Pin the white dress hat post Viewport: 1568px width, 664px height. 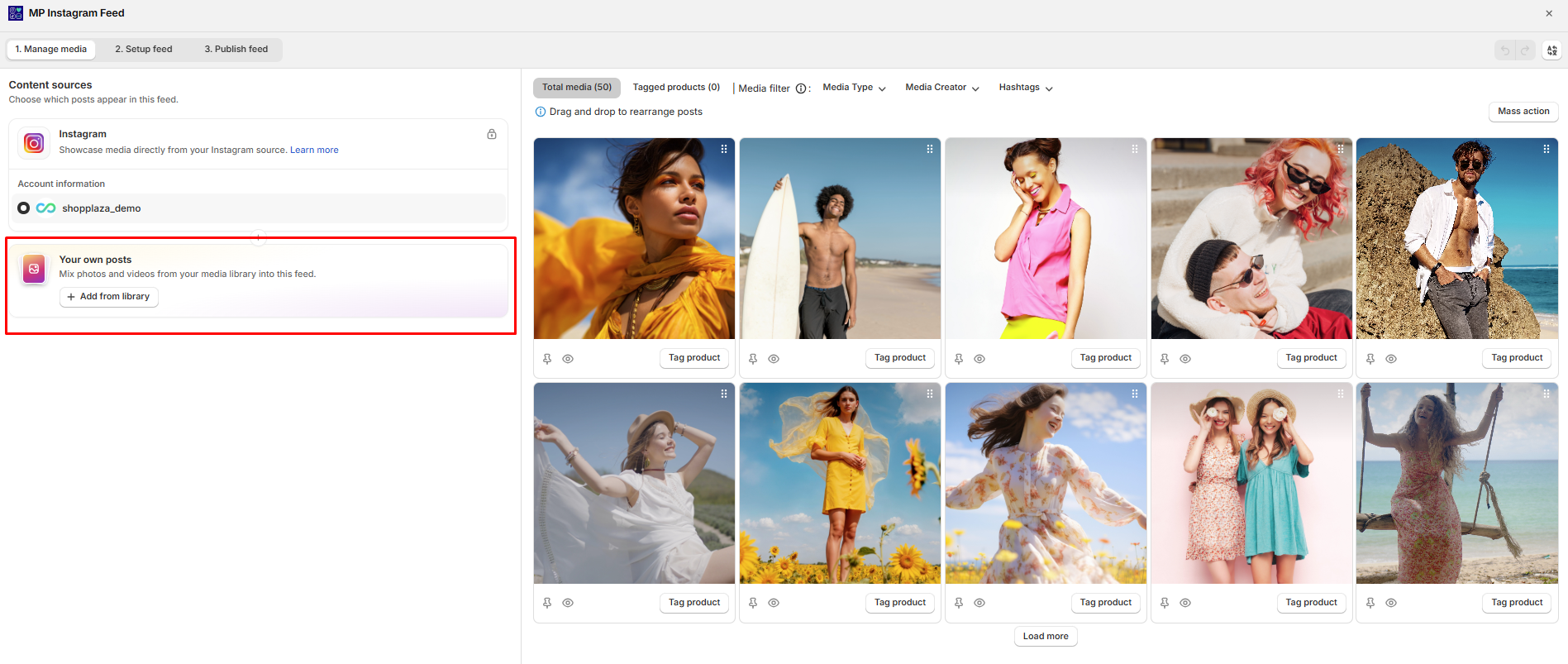[x=547, y=603]
